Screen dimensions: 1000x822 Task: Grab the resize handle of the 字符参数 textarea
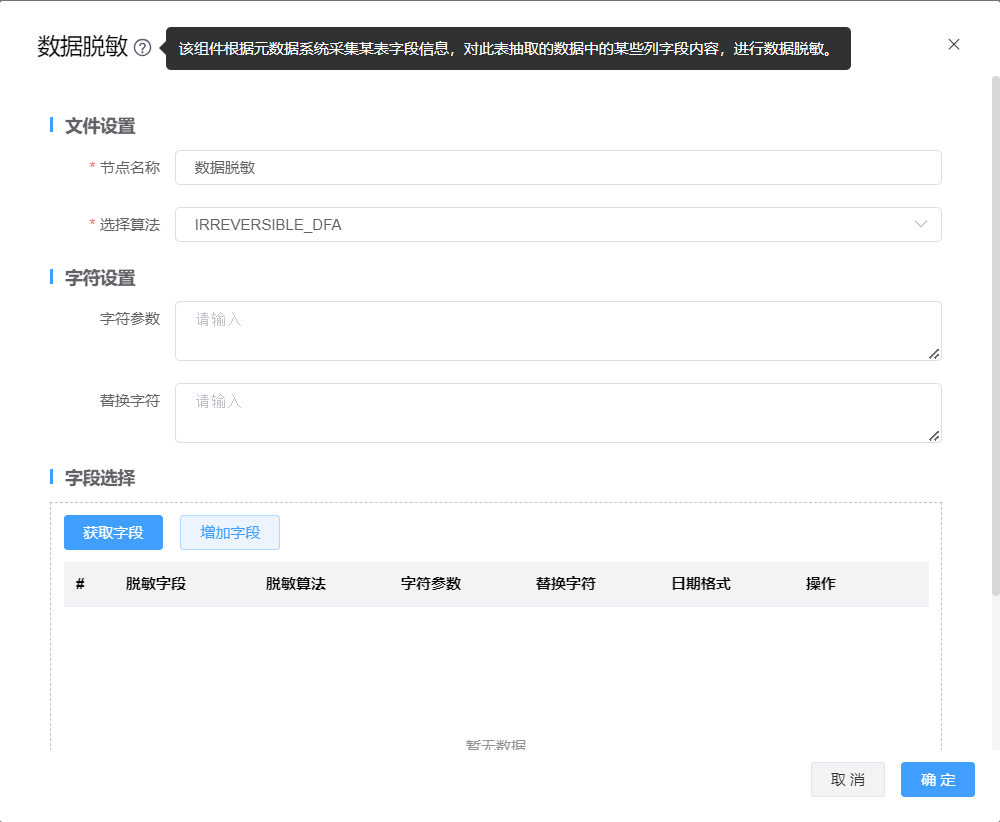click(x=934, y=354)
